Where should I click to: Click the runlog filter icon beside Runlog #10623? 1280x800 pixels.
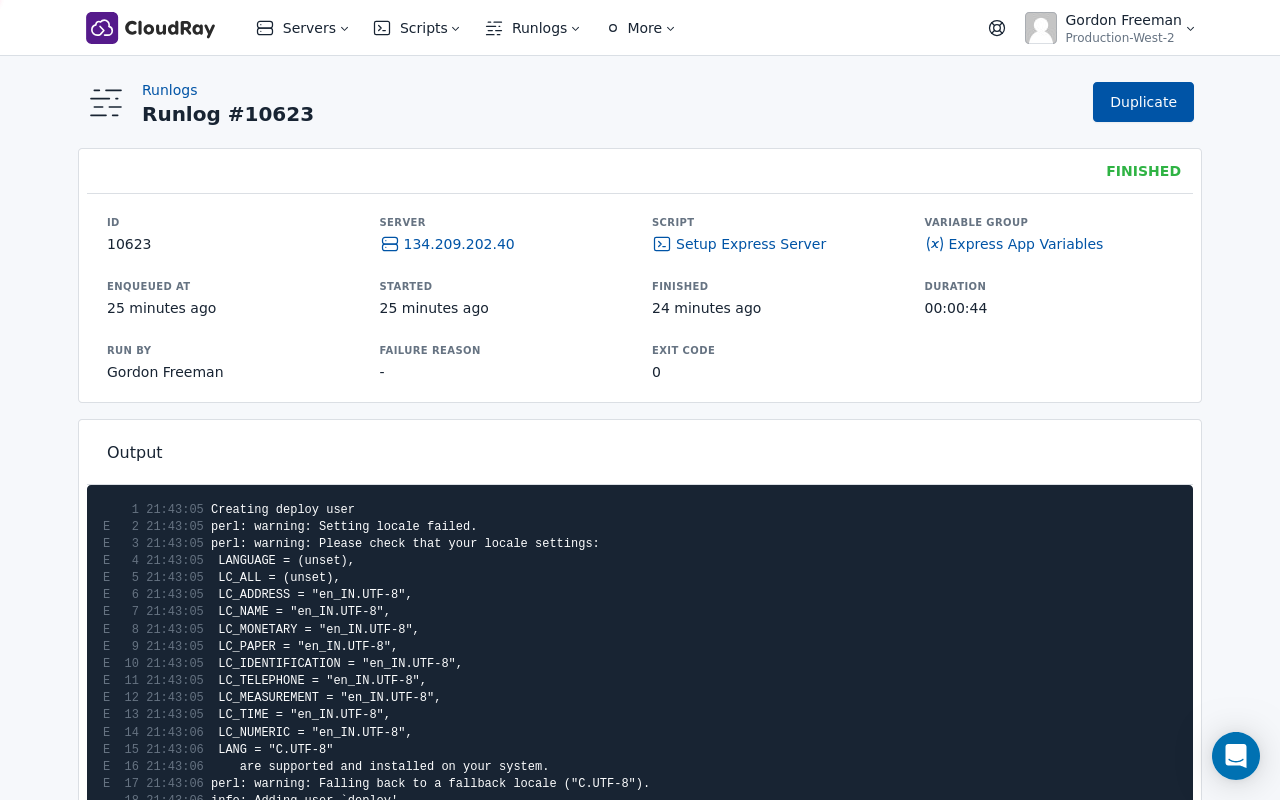pos(105,103)
